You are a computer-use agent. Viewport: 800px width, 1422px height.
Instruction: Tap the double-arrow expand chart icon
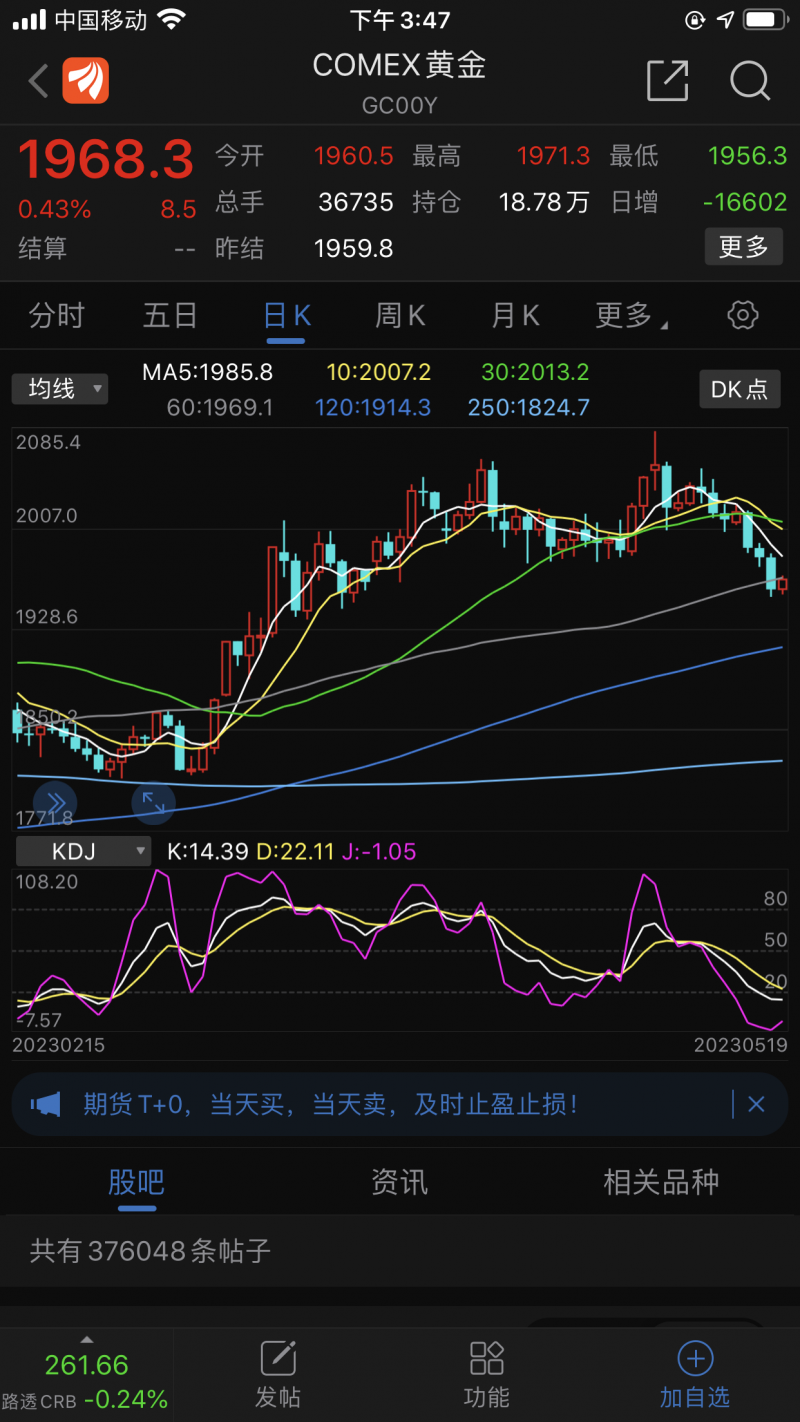[55, 802]
